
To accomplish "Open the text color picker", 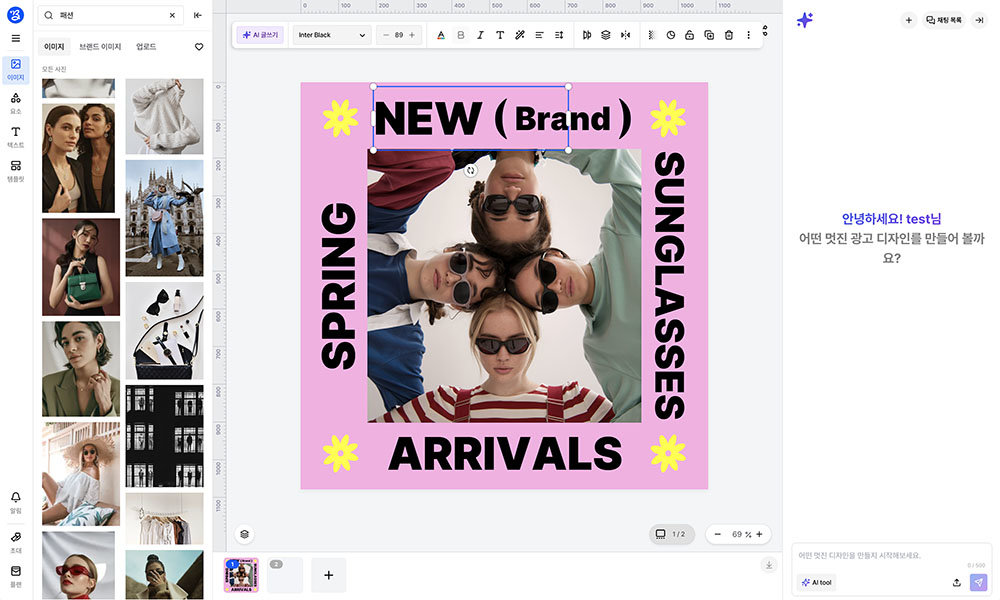I will [441, 35].
